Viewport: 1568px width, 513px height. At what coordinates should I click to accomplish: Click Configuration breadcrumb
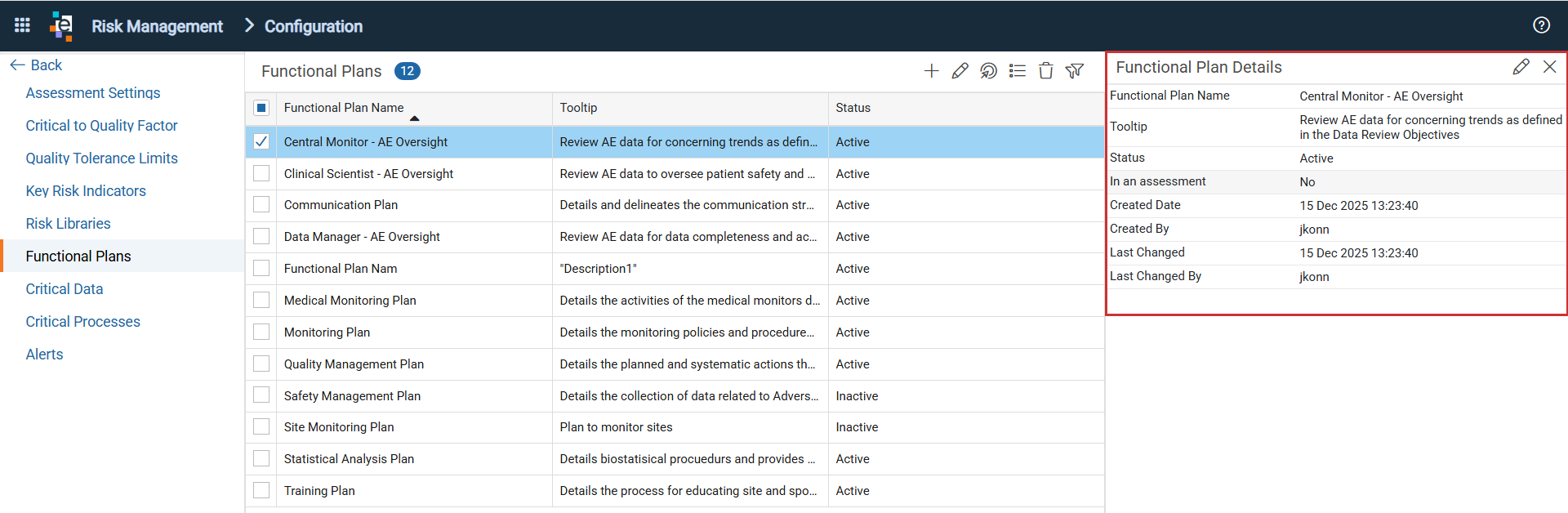pyautogui.click(x=314, y=26)
